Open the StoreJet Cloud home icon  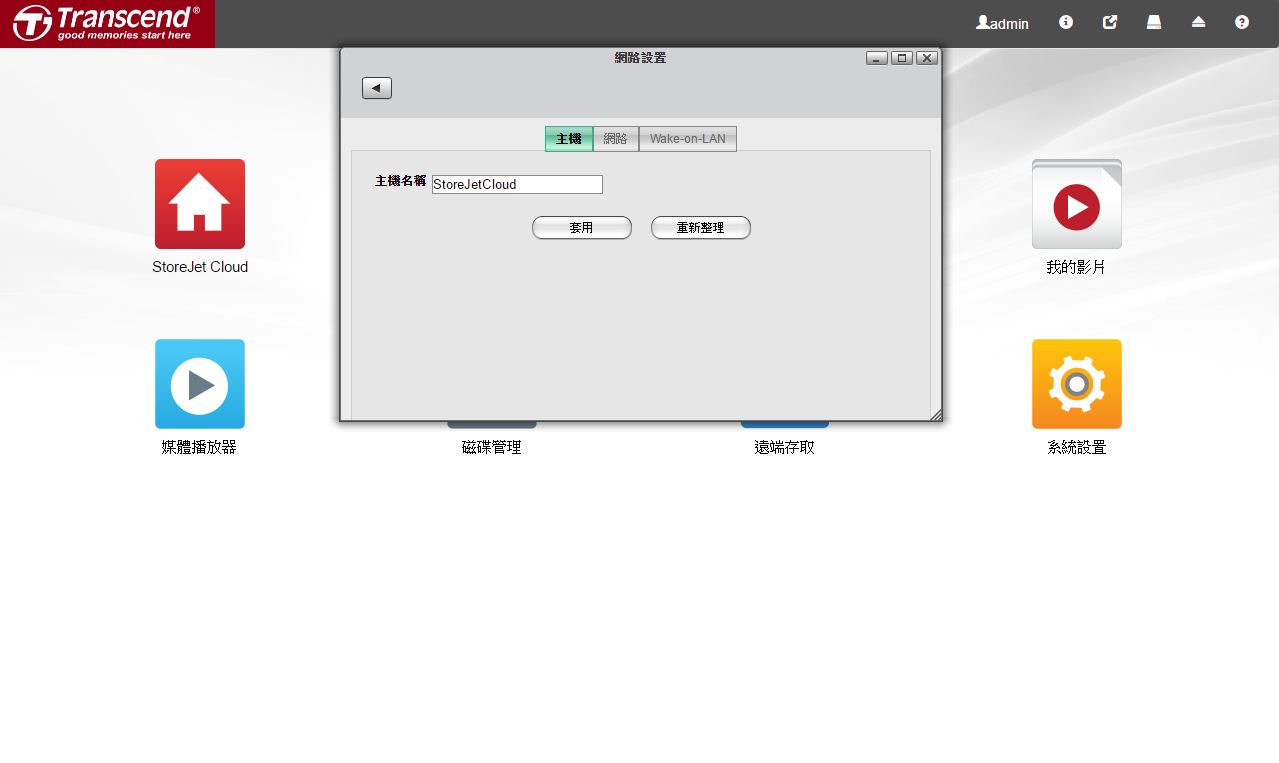pos(200,204)
